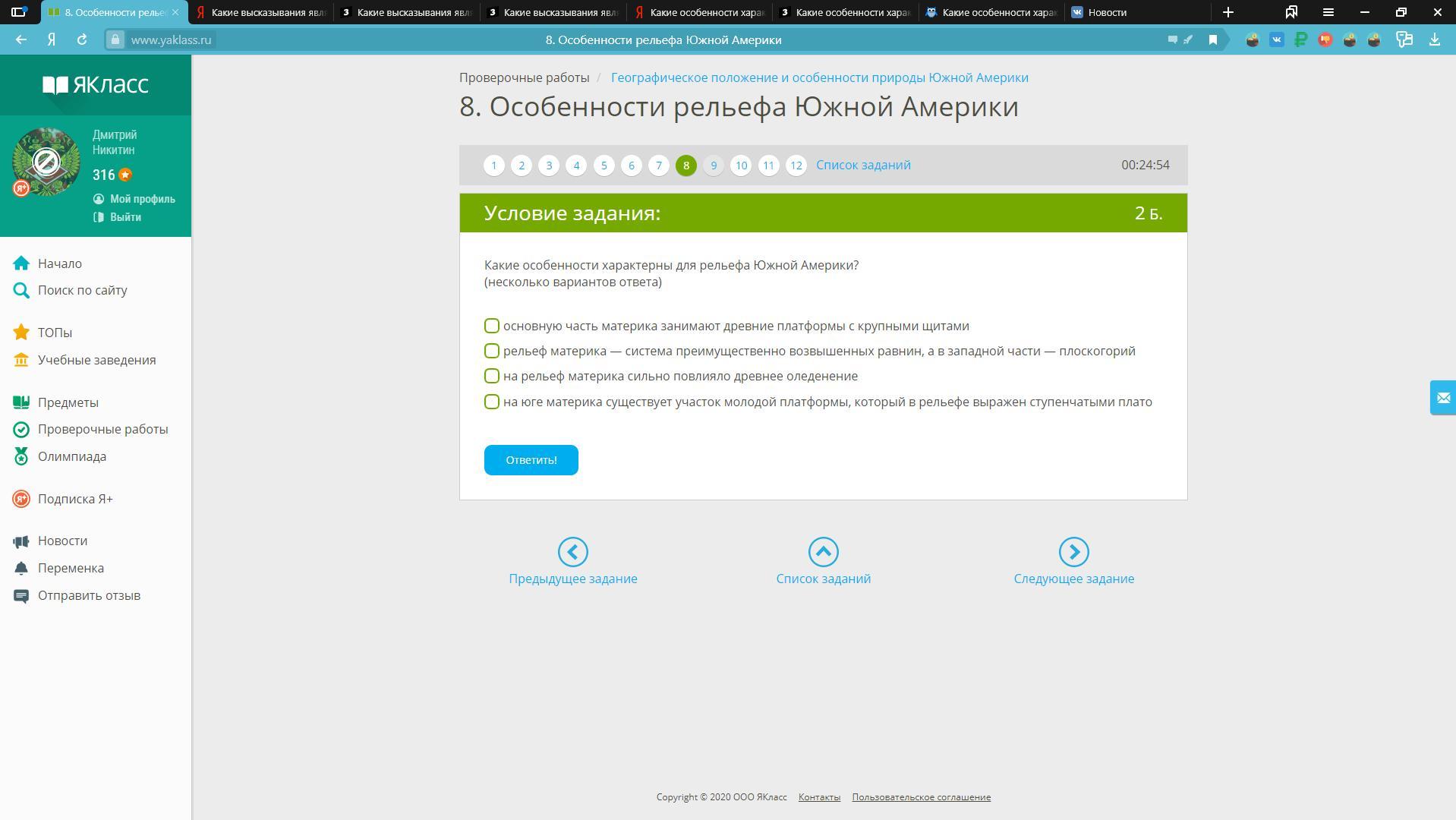Click browser back arrow
The width and height of the screenshot is (1456, 820).
21,39
